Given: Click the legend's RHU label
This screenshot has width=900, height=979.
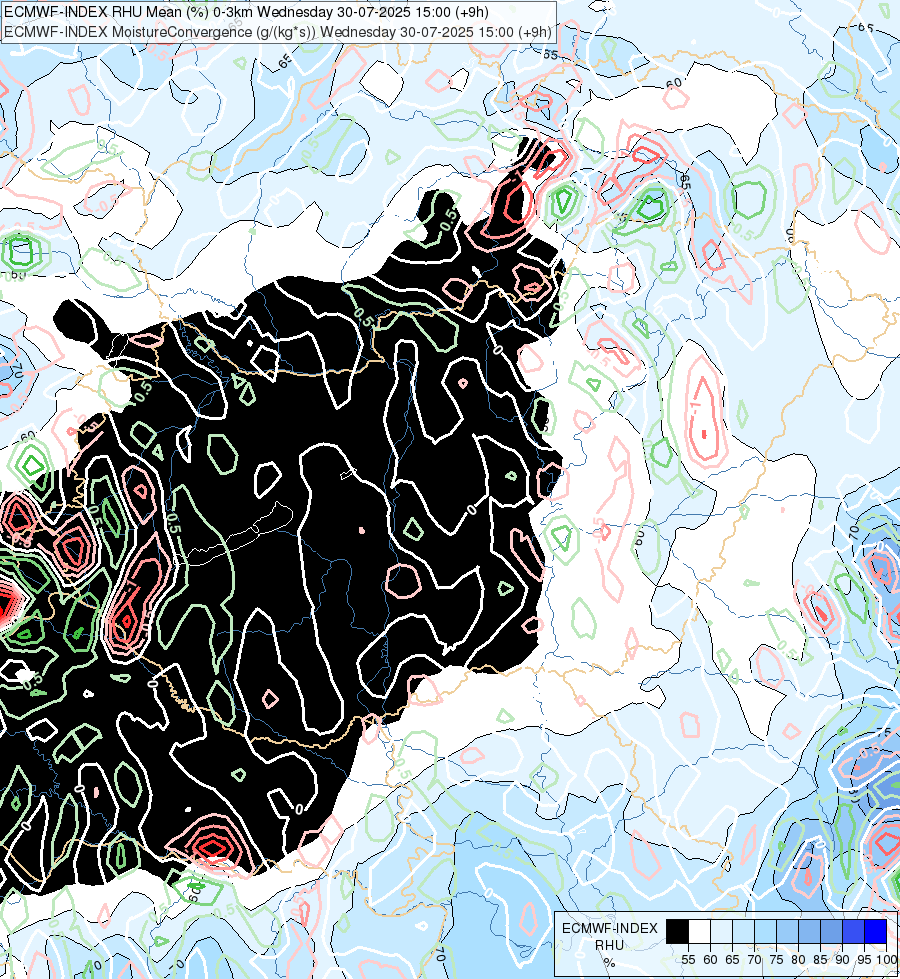Looking at the screenshot, I should pos(610,945).
